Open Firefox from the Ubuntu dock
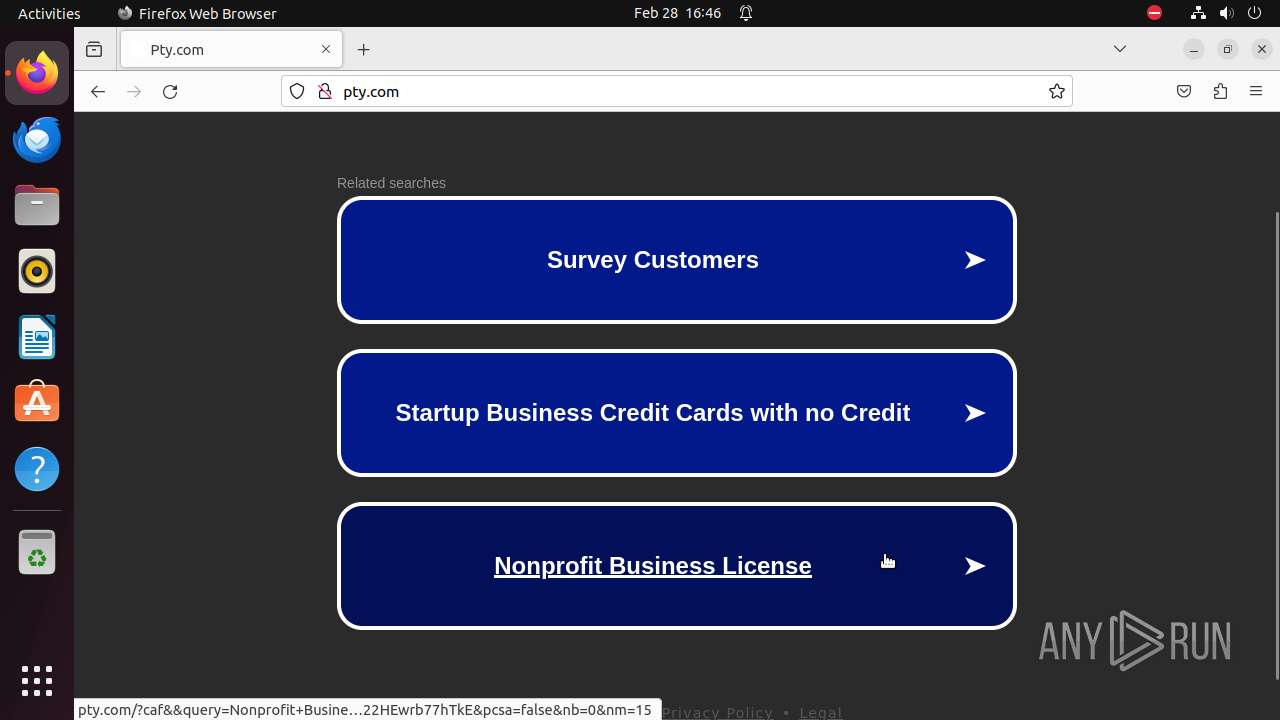The image size is (1280, 720). tap(37, 73)
